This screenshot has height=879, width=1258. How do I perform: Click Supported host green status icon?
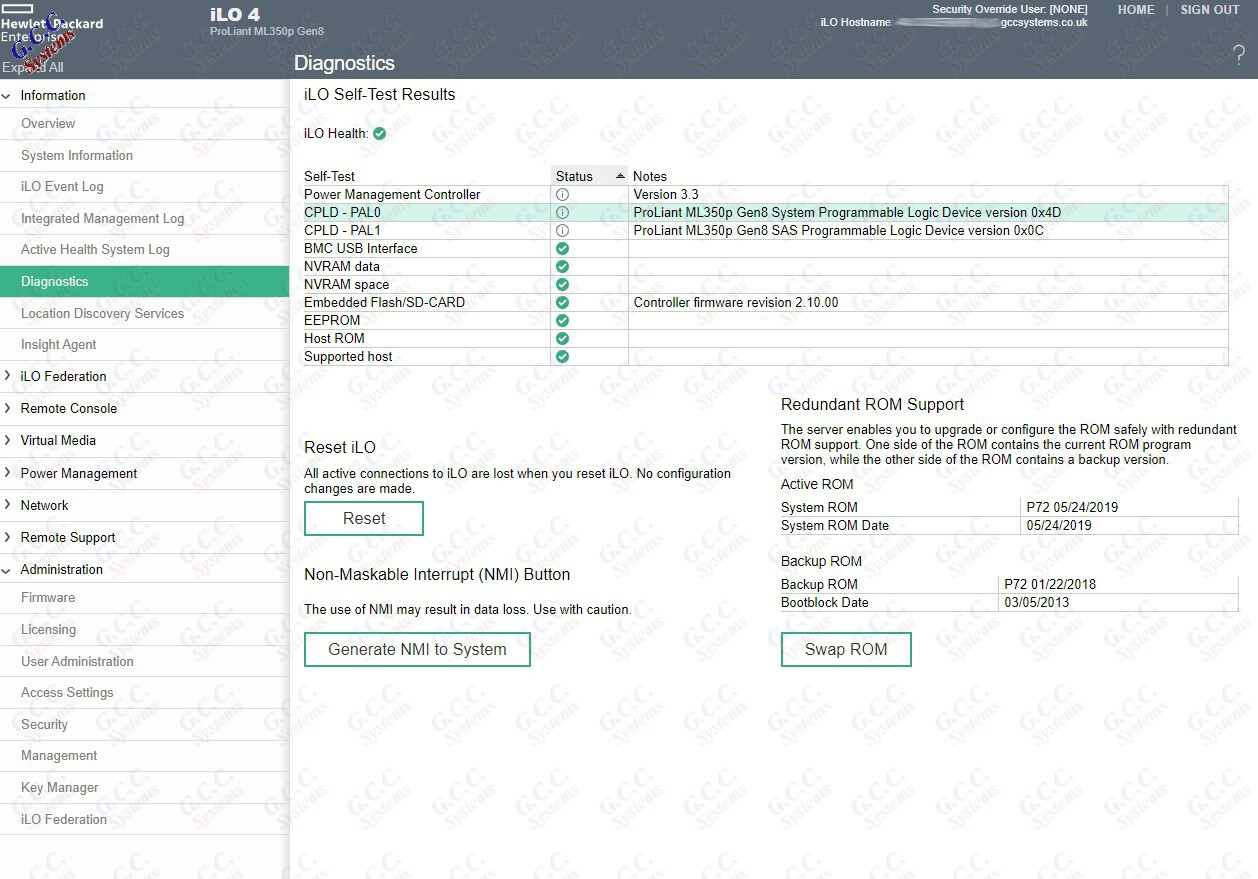[562, 357]
